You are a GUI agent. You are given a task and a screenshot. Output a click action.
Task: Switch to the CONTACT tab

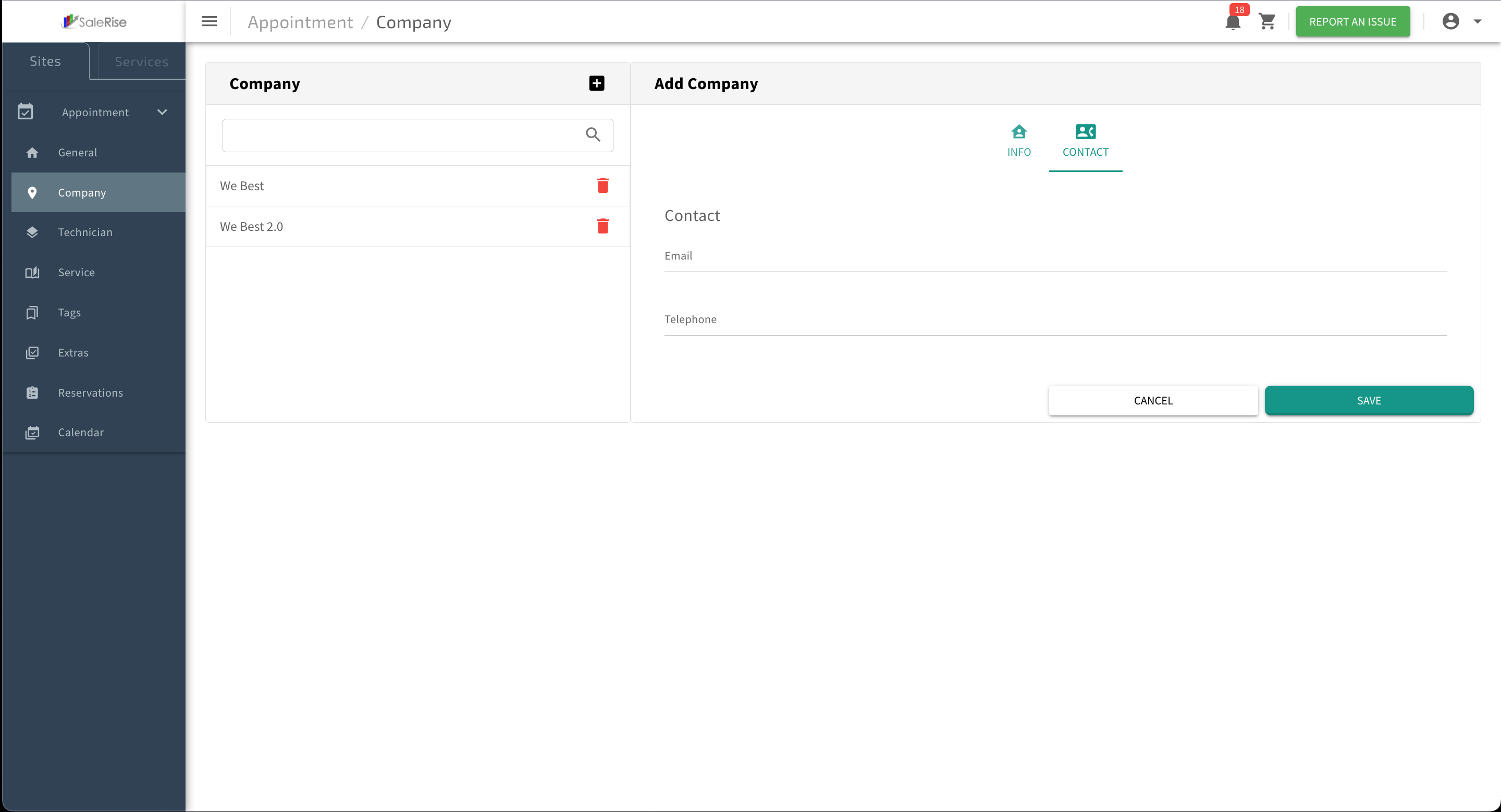tap(1085, 142)
